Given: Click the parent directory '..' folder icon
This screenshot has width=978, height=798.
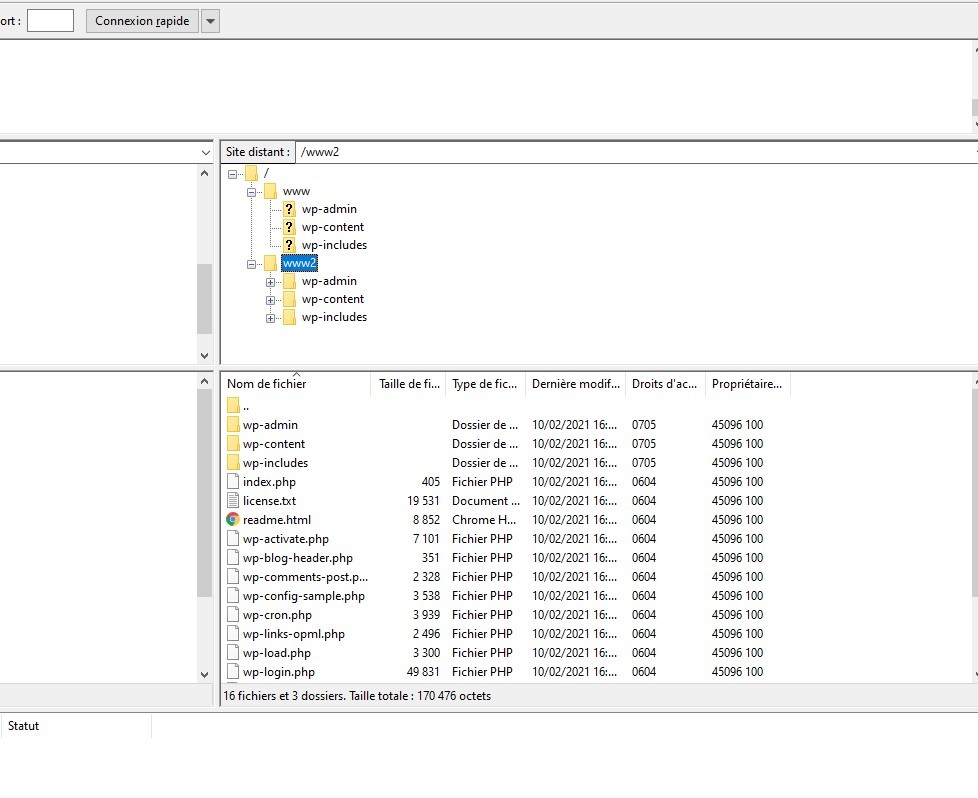Looking at the screenshot, I should [233, 406].
